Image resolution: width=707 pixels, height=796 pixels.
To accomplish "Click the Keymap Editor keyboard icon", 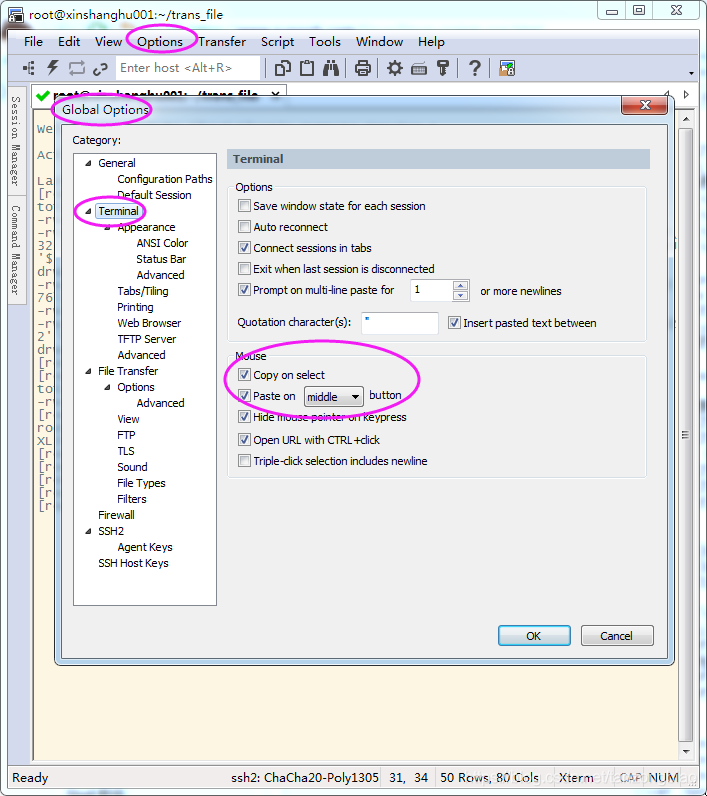I will coord(419,69).
